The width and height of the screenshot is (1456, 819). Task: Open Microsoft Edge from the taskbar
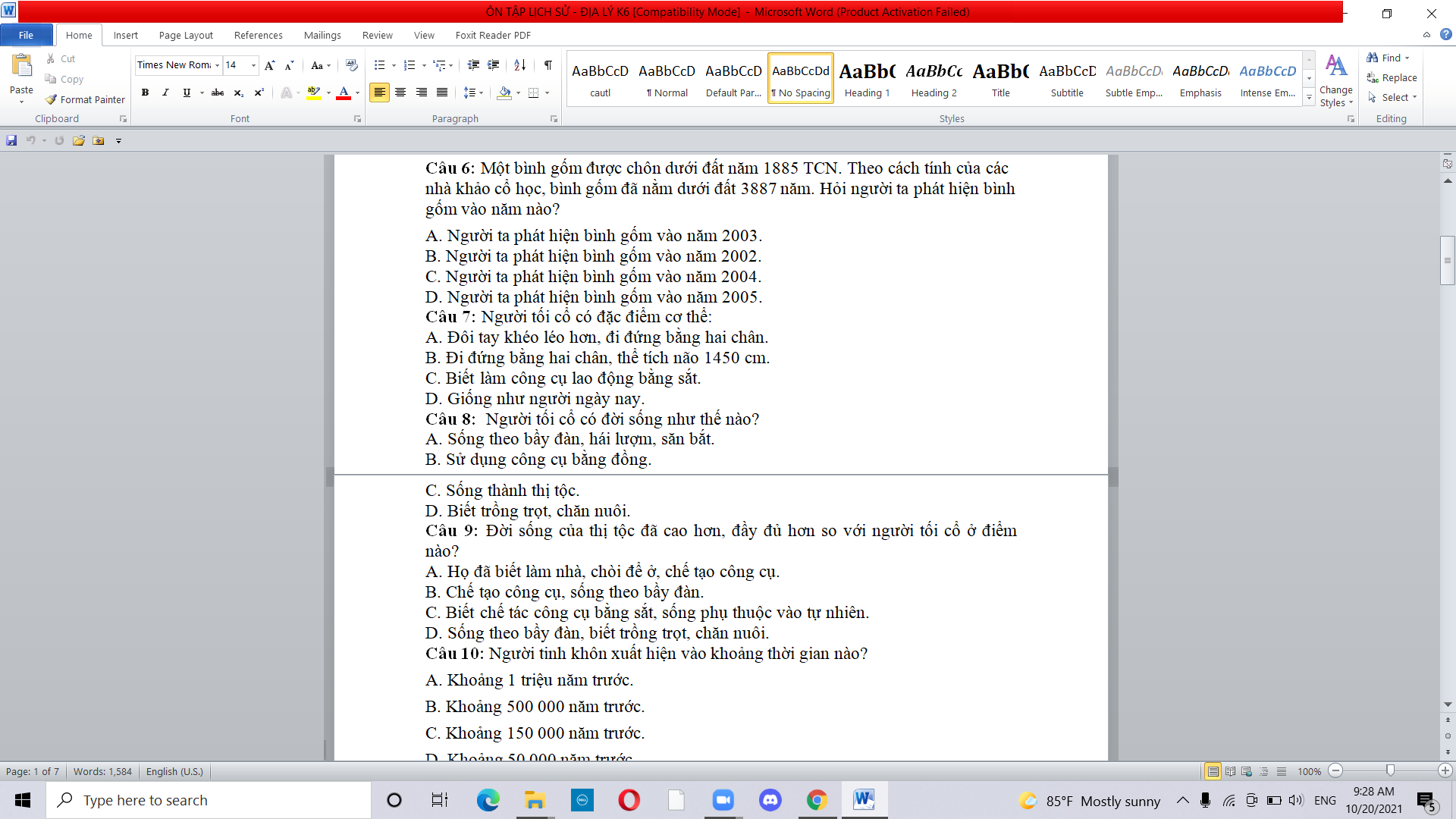pos(488,800)
